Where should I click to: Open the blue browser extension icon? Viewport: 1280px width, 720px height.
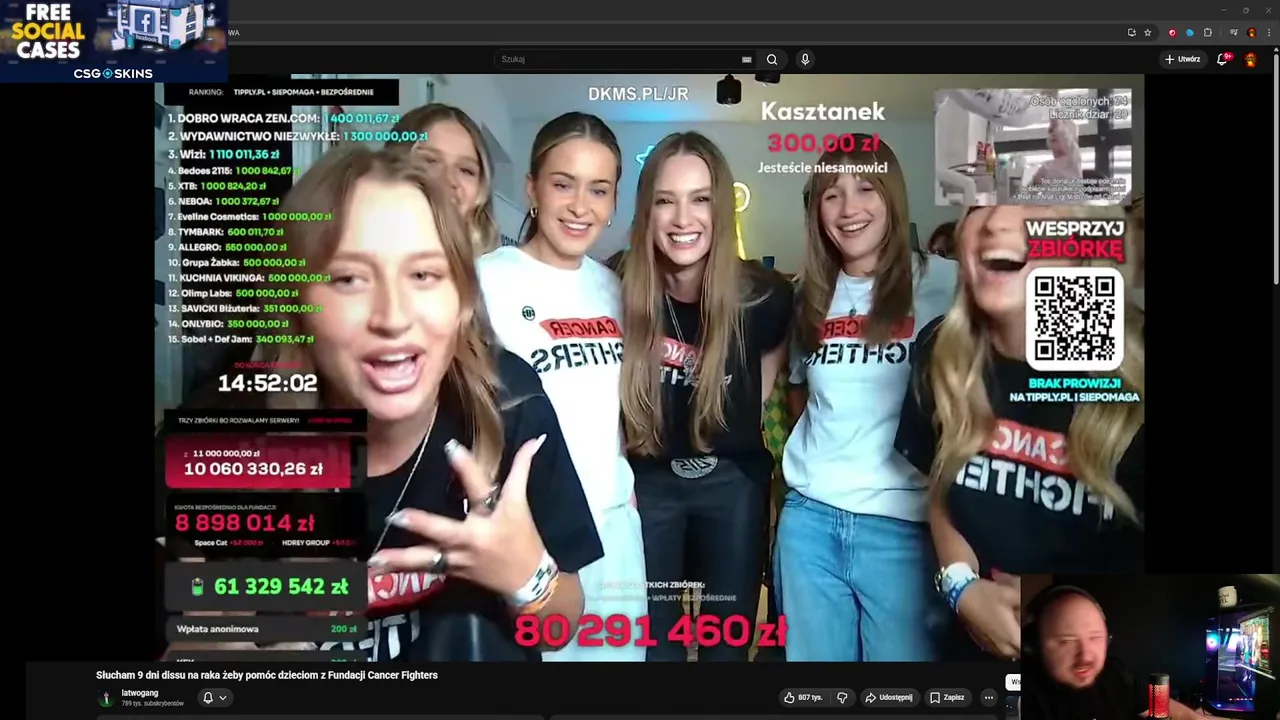coord(1189,32)
